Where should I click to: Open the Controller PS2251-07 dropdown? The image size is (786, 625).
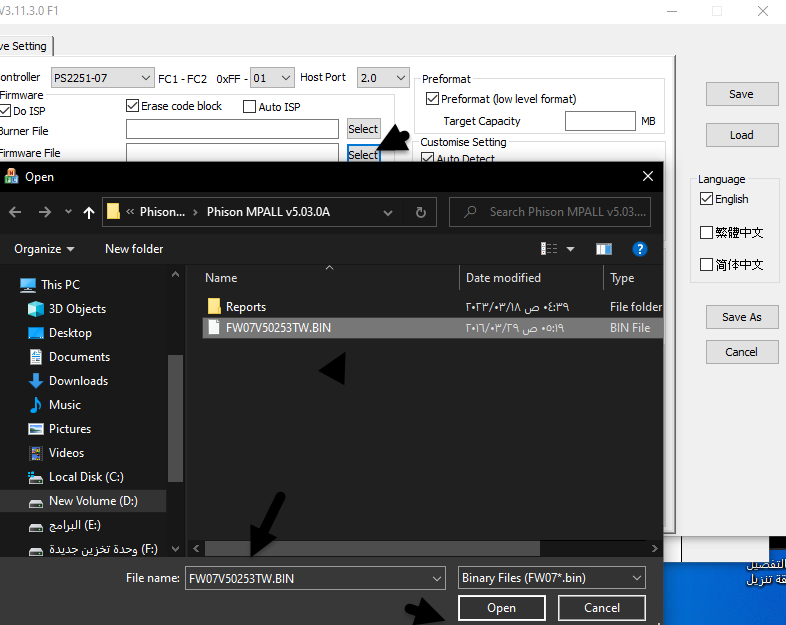click(103, 78)
